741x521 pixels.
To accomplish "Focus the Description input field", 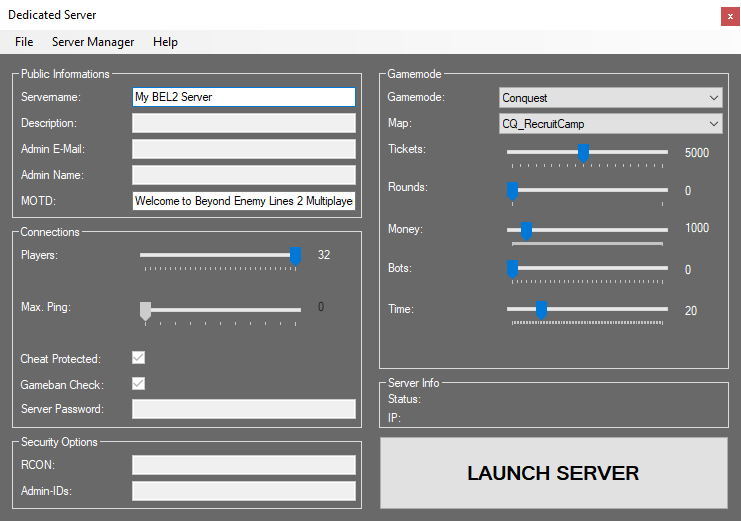I will pyautogui.click(x=243, y=123).
